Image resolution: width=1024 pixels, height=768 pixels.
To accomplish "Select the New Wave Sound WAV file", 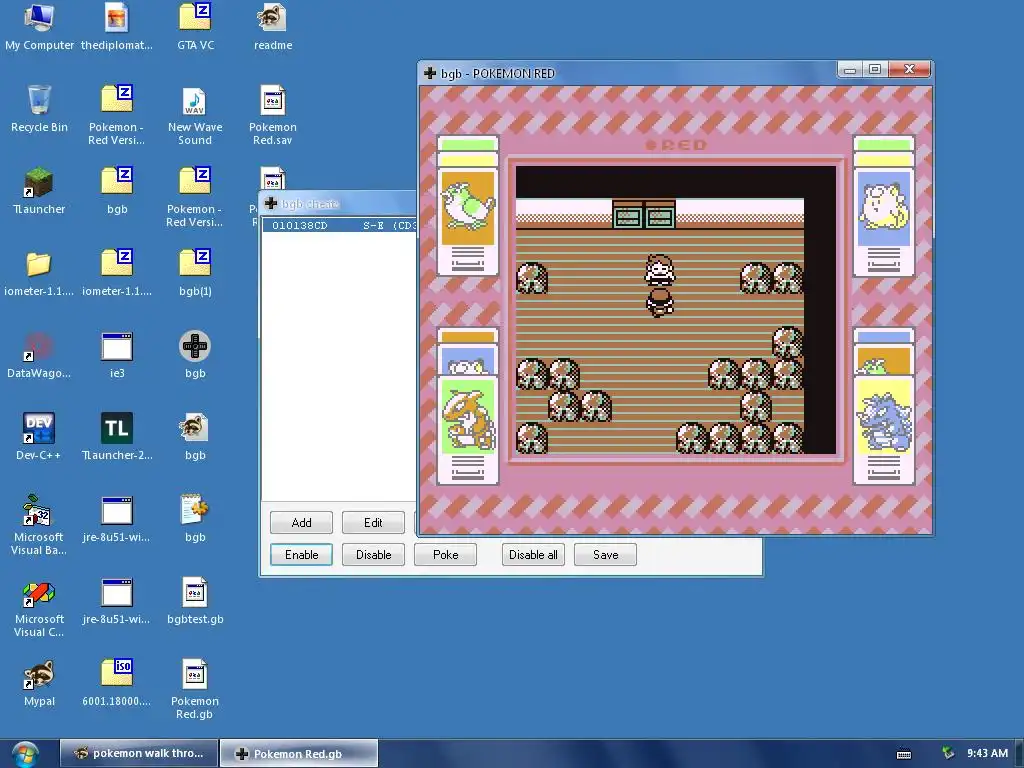I will point(195,115).
